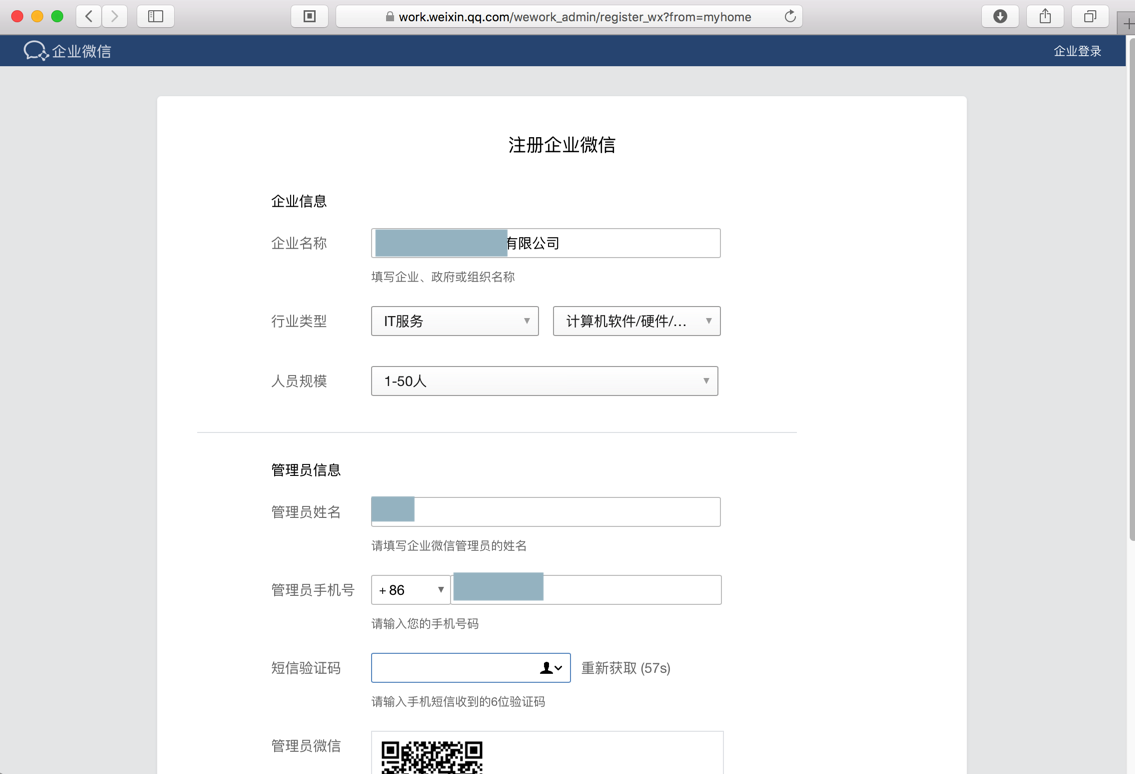Toggle the Safari sidebar icon
This screenshot has height=774, width=1135.
156,16
